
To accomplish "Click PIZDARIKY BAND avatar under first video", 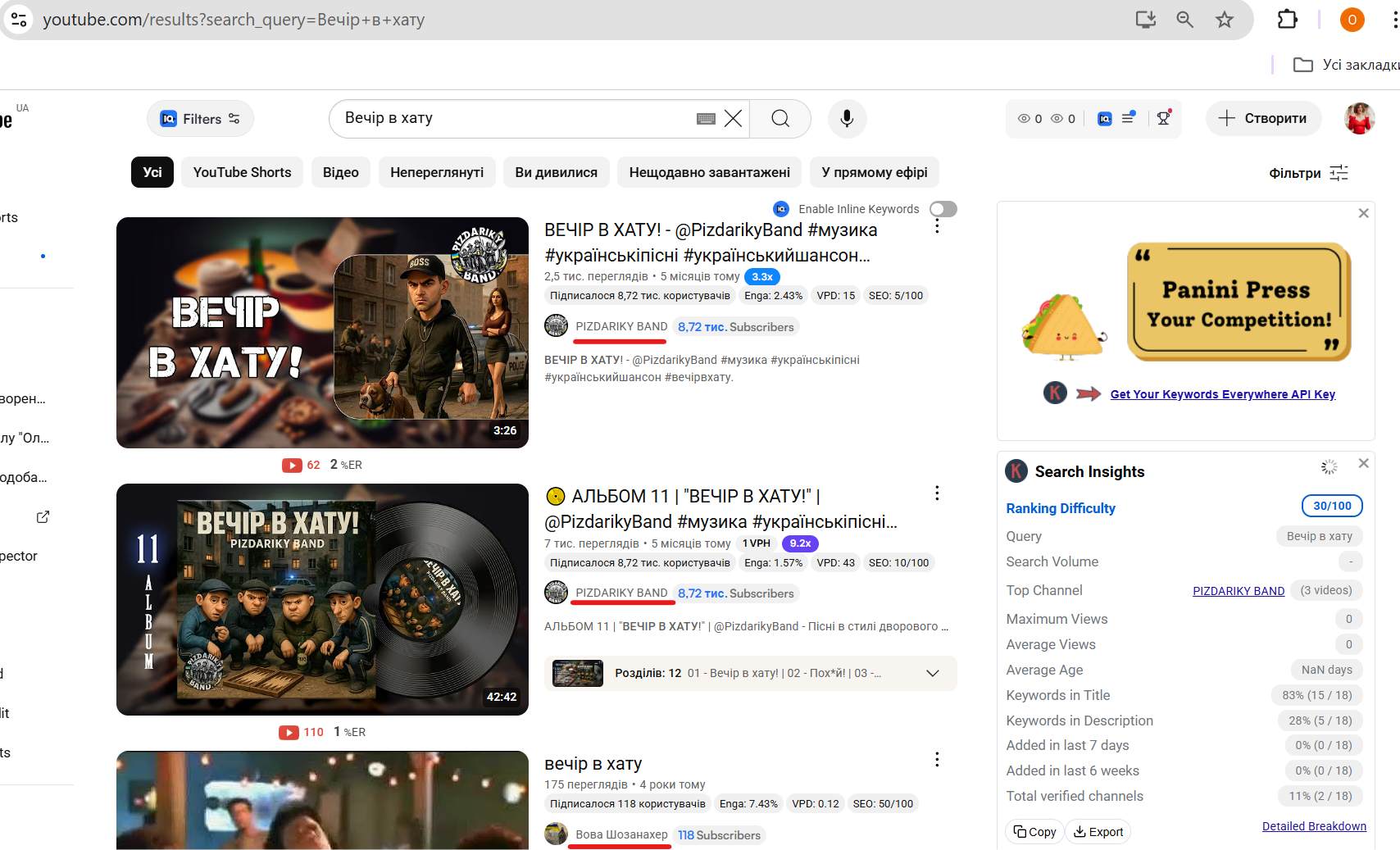I will 556,325.
